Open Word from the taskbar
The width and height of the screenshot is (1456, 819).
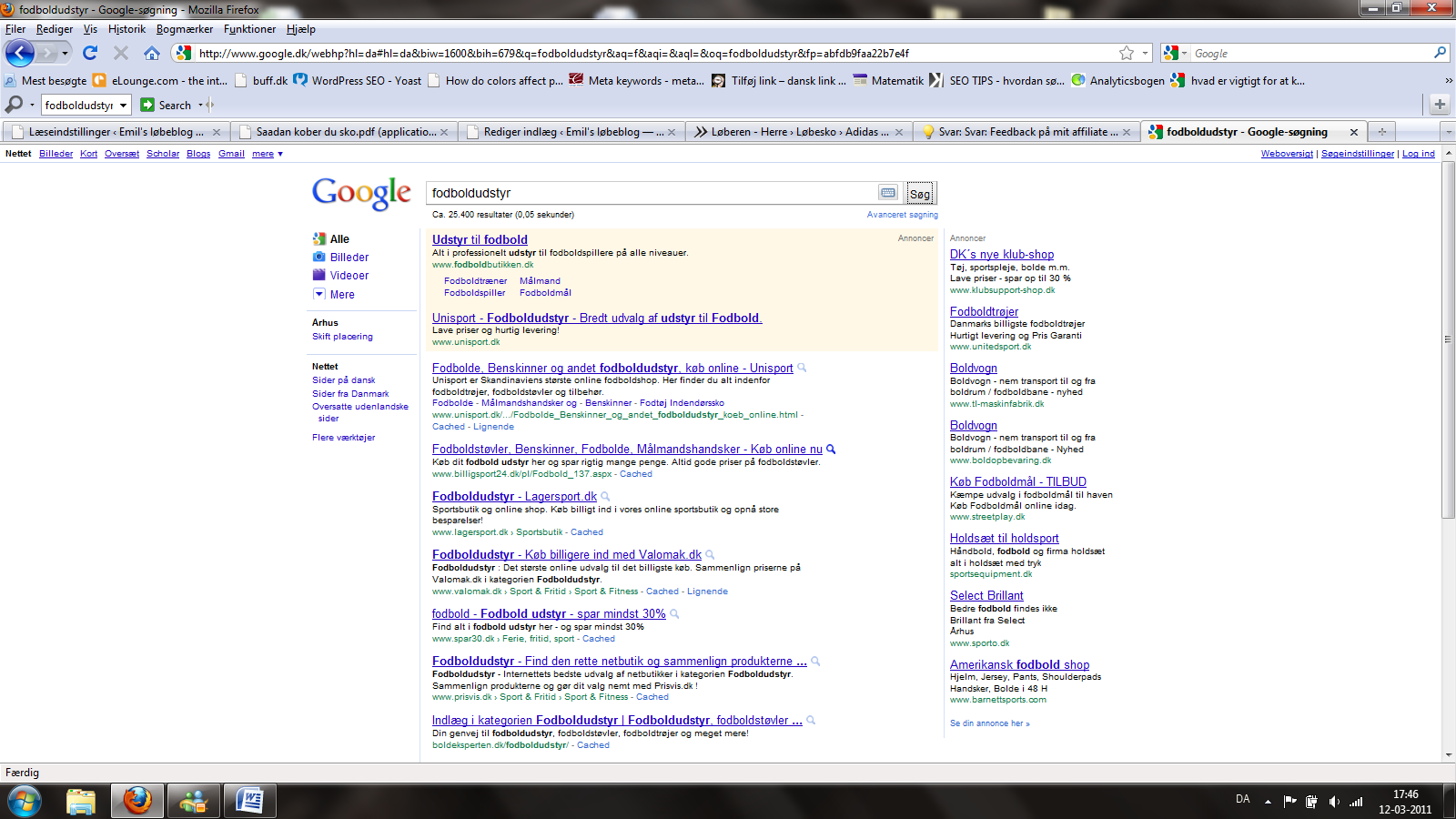(249, 801)
